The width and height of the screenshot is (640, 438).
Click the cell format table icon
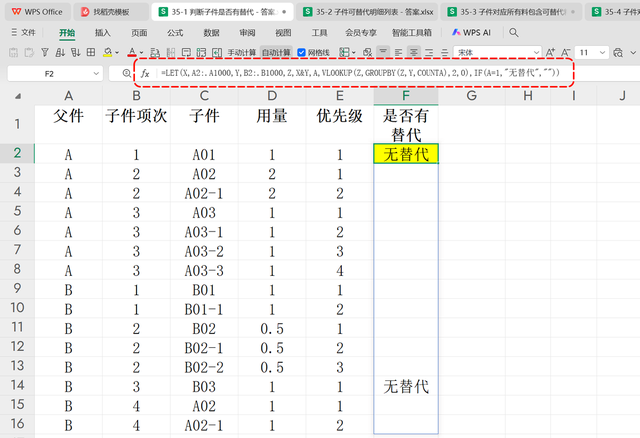pos(344,52)
